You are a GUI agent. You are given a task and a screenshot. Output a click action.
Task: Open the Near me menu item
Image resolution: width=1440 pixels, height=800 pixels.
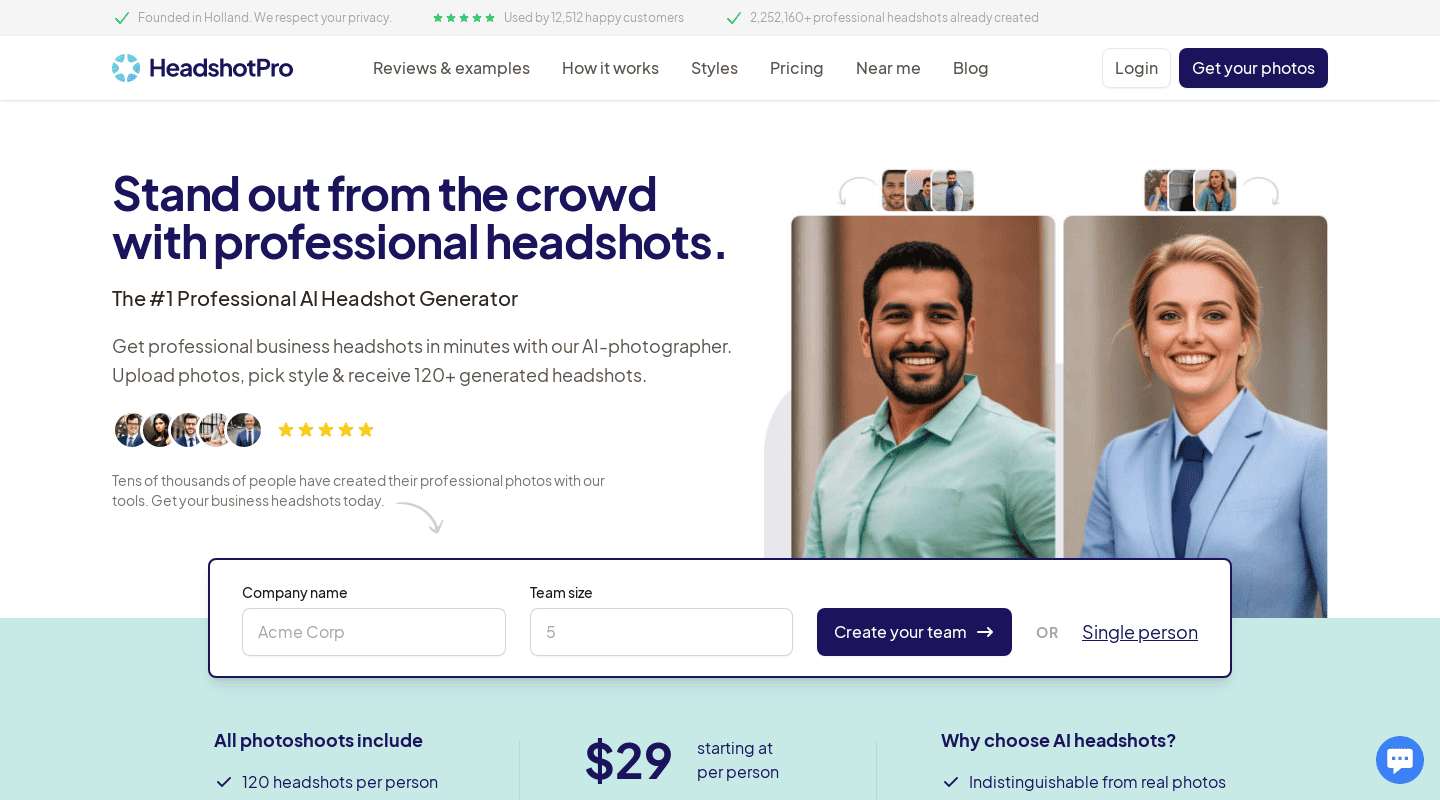tap(888, 68)
